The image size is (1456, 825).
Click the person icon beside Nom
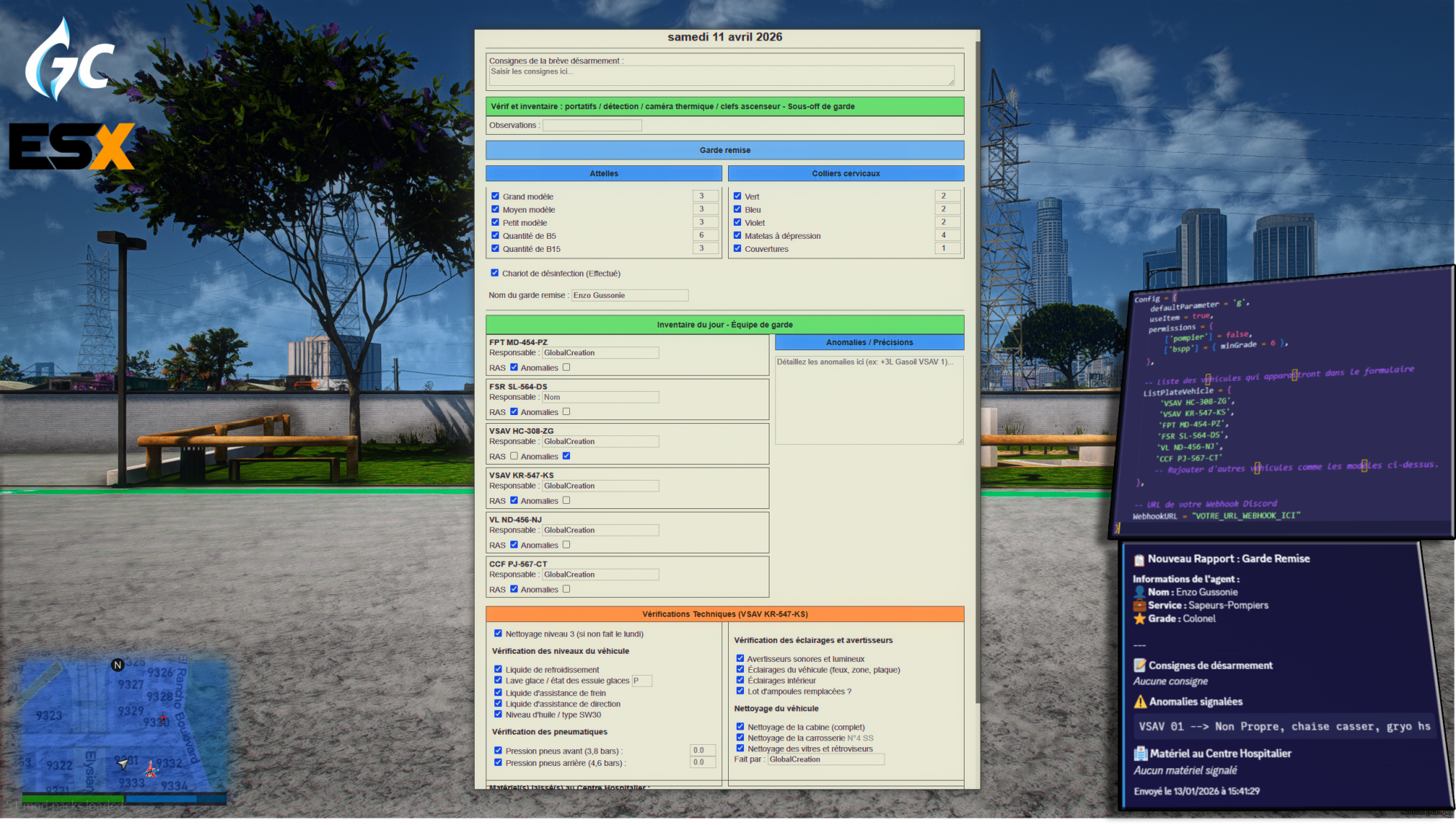click(x=1139, y=593)
